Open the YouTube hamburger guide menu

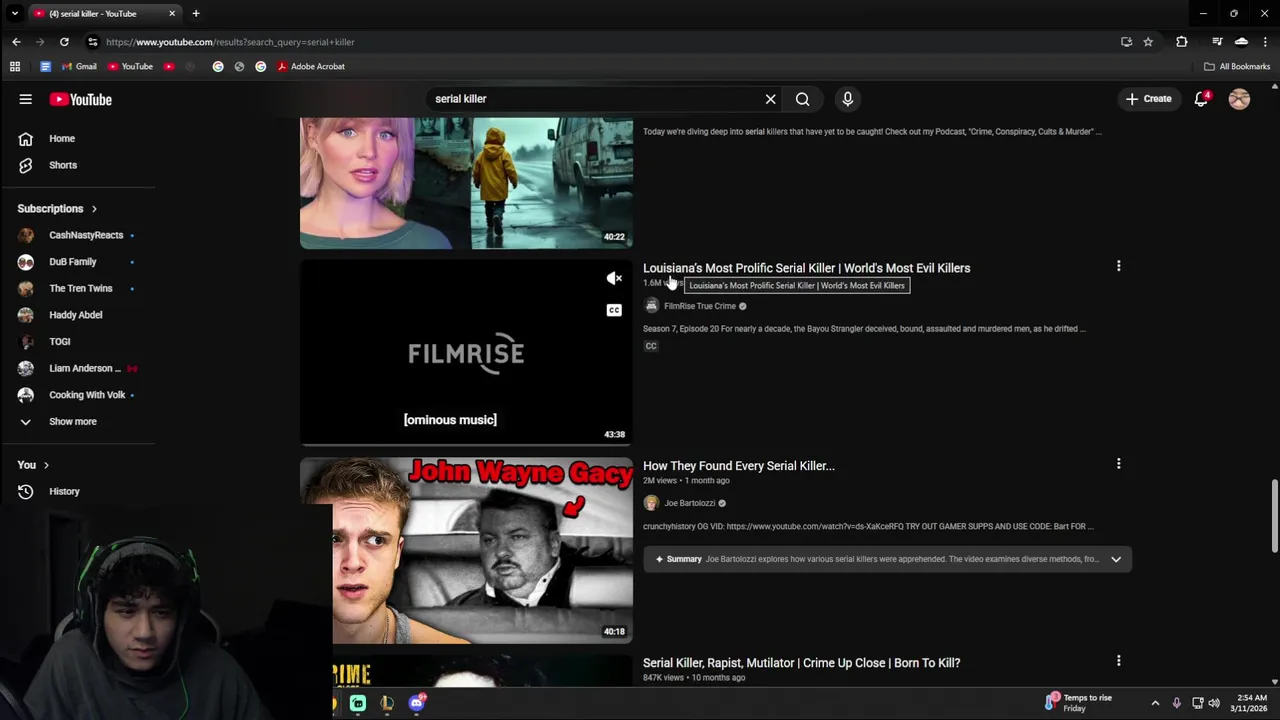coord(25,99)
